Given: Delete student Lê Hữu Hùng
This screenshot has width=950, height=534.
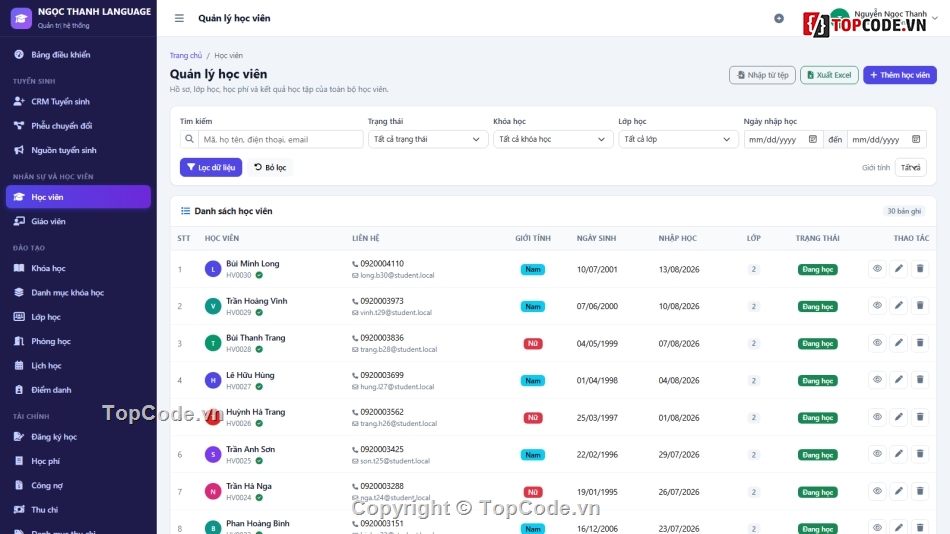Looking at the screenshot, I should click(x=920, y=380).
